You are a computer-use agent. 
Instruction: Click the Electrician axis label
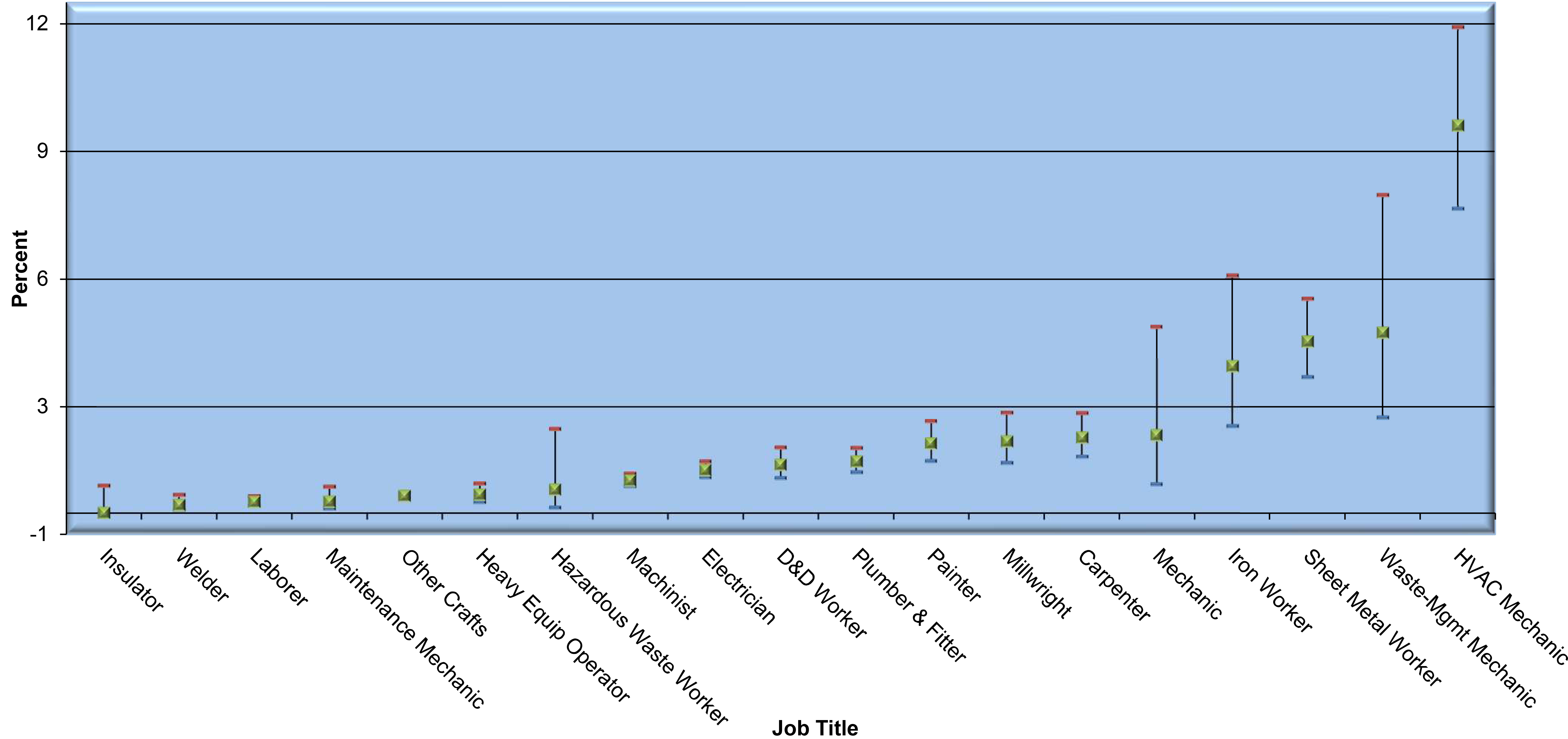(x=739, y=587)
